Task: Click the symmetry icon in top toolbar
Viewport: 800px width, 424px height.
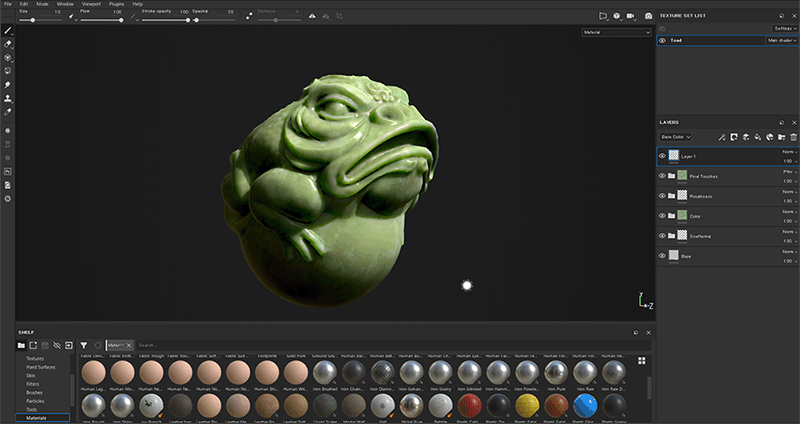Action: 311,17
